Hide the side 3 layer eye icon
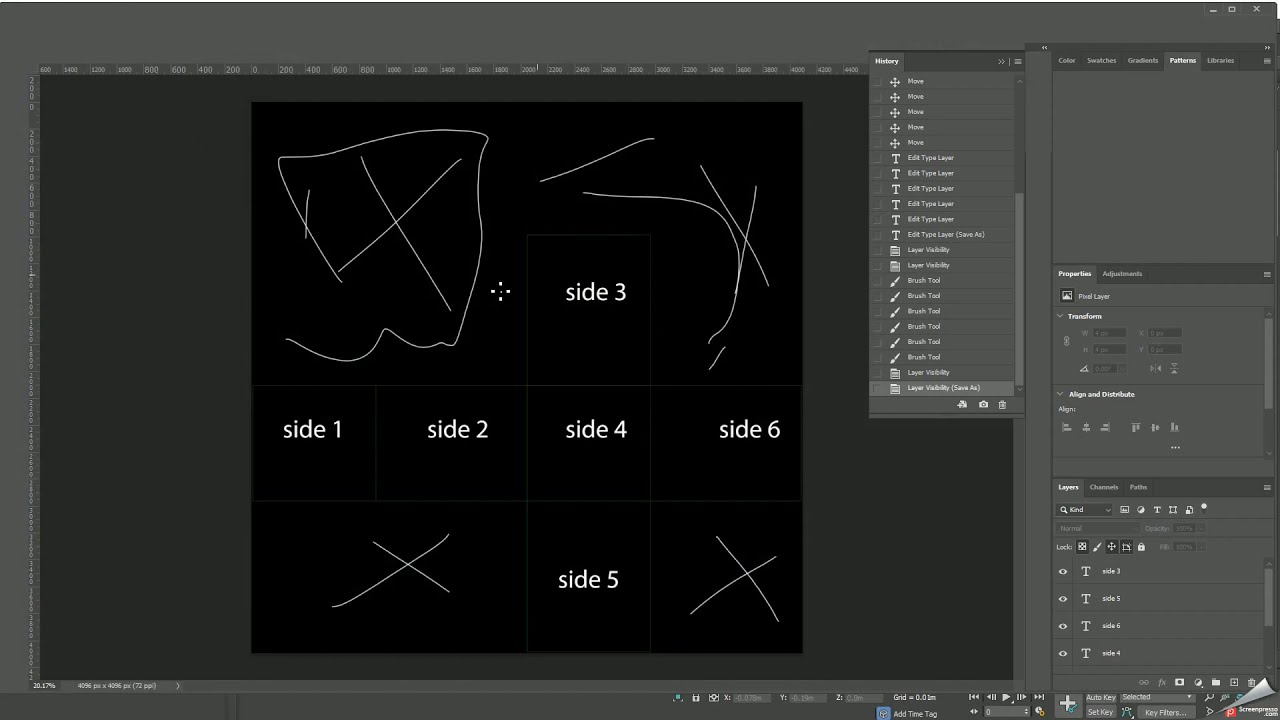 (1063, 572)
